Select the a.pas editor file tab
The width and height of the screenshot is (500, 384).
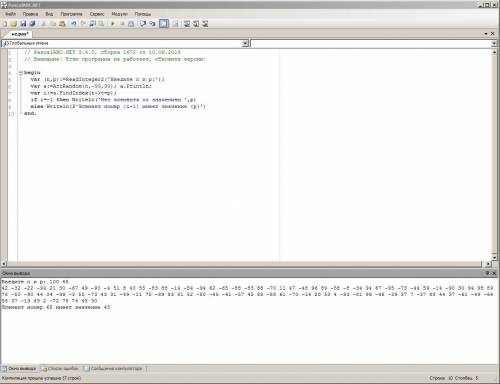[19, 34]
